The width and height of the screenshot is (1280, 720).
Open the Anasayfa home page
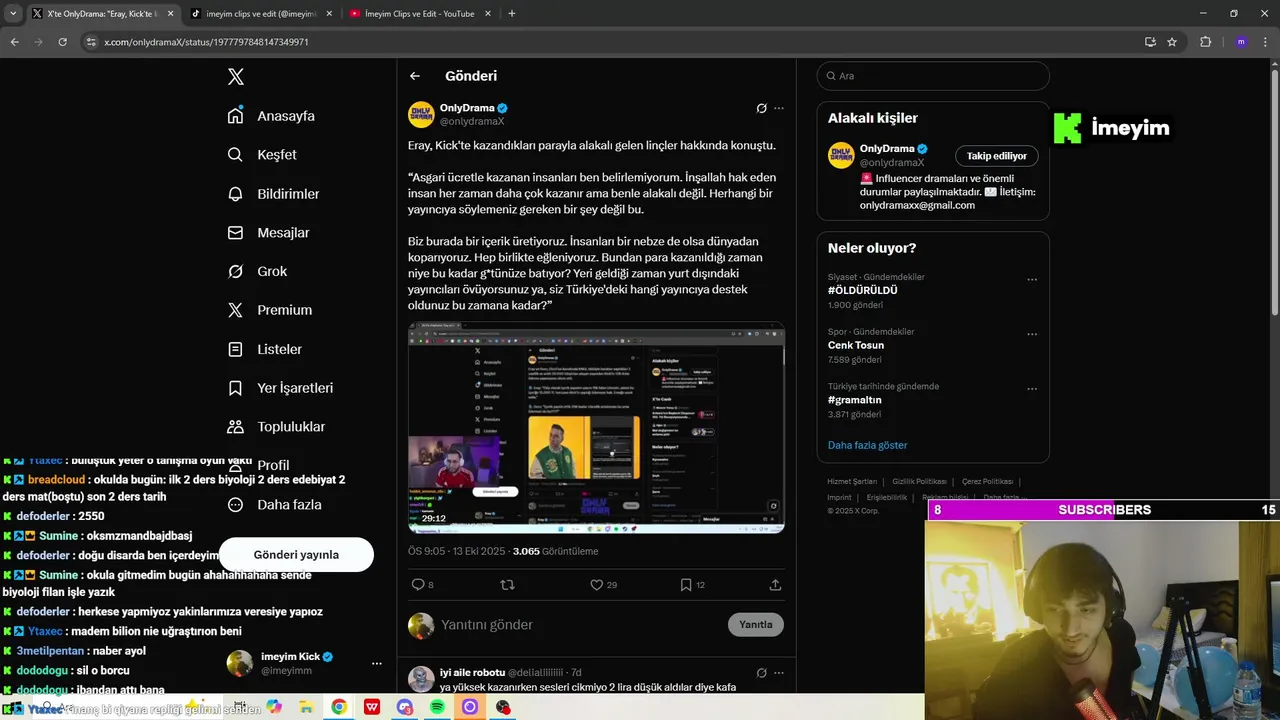(x=271, y=116)
